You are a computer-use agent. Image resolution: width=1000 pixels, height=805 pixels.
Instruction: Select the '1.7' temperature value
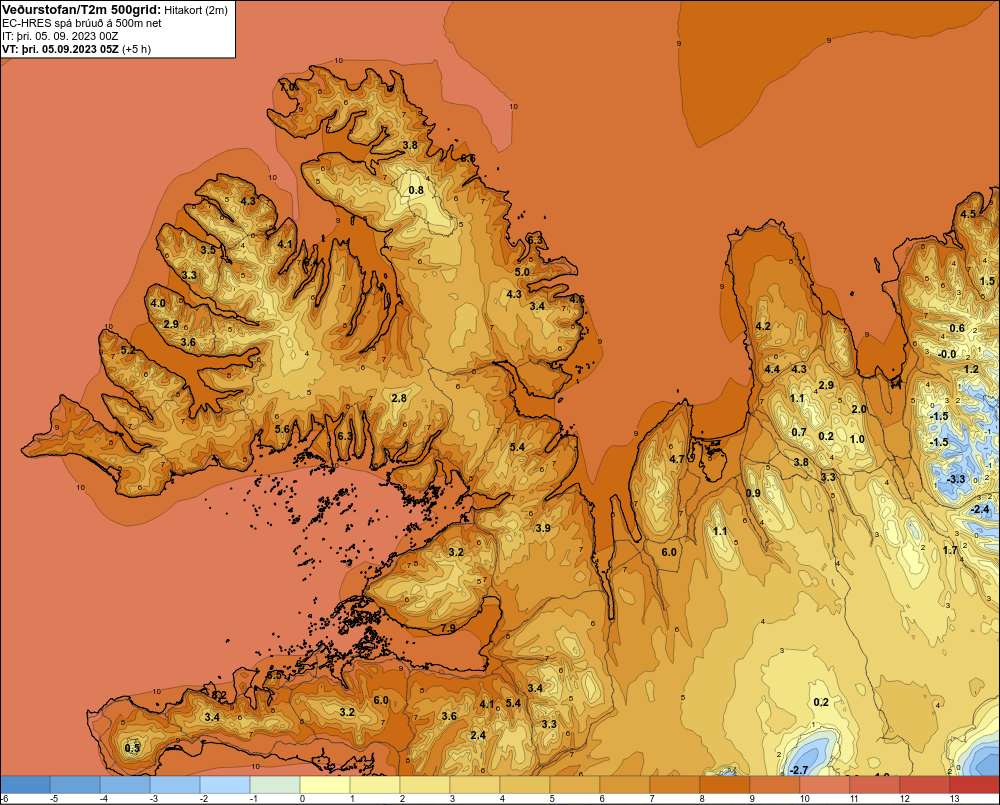[x=950, y=550]
